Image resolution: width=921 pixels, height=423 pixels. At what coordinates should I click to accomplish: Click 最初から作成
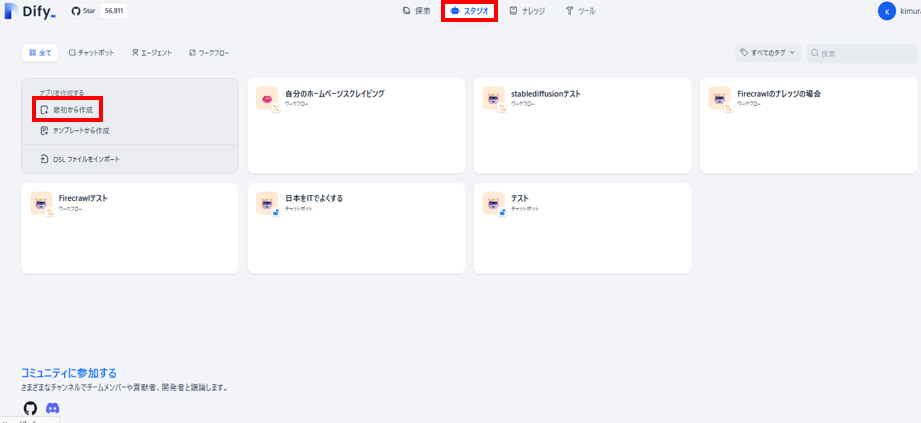[67, 110]
